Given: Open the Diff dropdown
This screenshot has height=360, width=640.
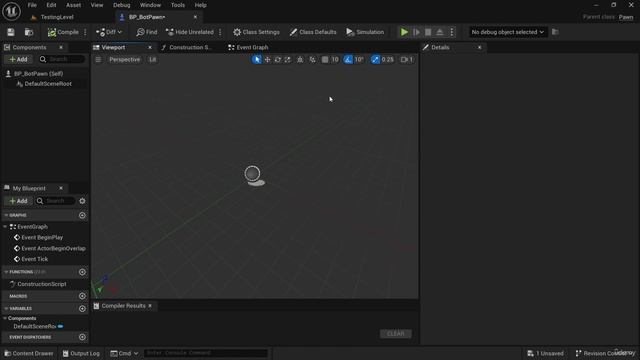Looking at the screenshot, I should click(x=109, y=32).
